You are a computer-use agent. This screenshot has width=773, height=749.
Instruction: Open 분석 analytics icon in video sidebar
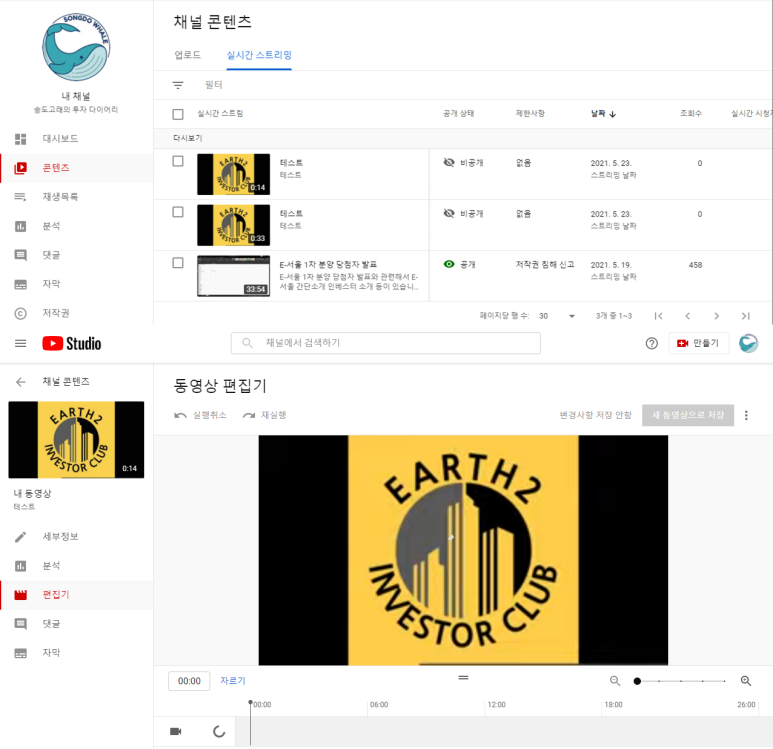[21, 566]
